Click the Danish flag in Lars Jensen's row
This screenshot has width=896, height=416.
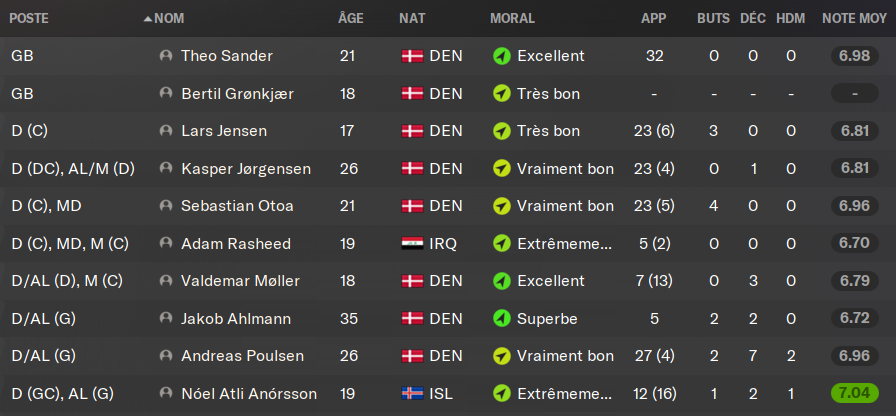click(411, 131)
